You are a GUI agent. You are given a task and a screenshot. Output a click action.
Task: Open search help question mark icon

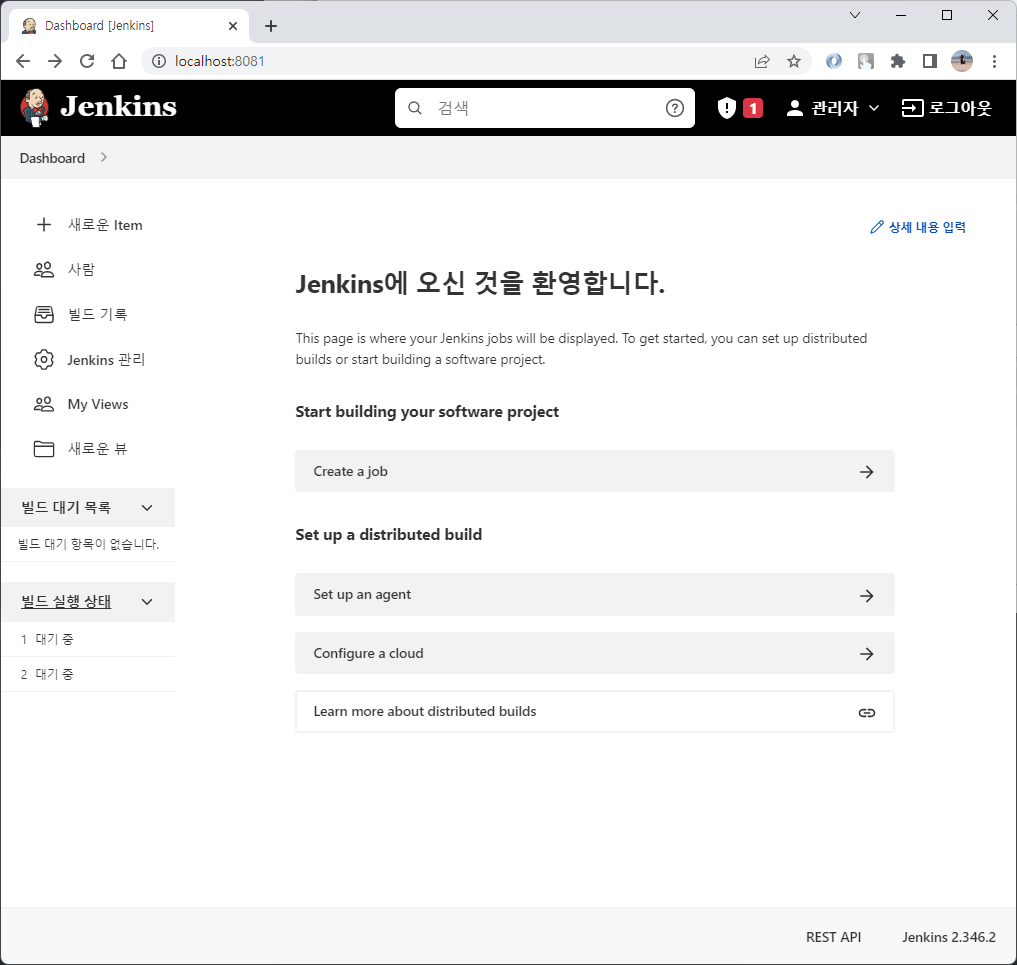pyautogui.click(x=675, y=108)
